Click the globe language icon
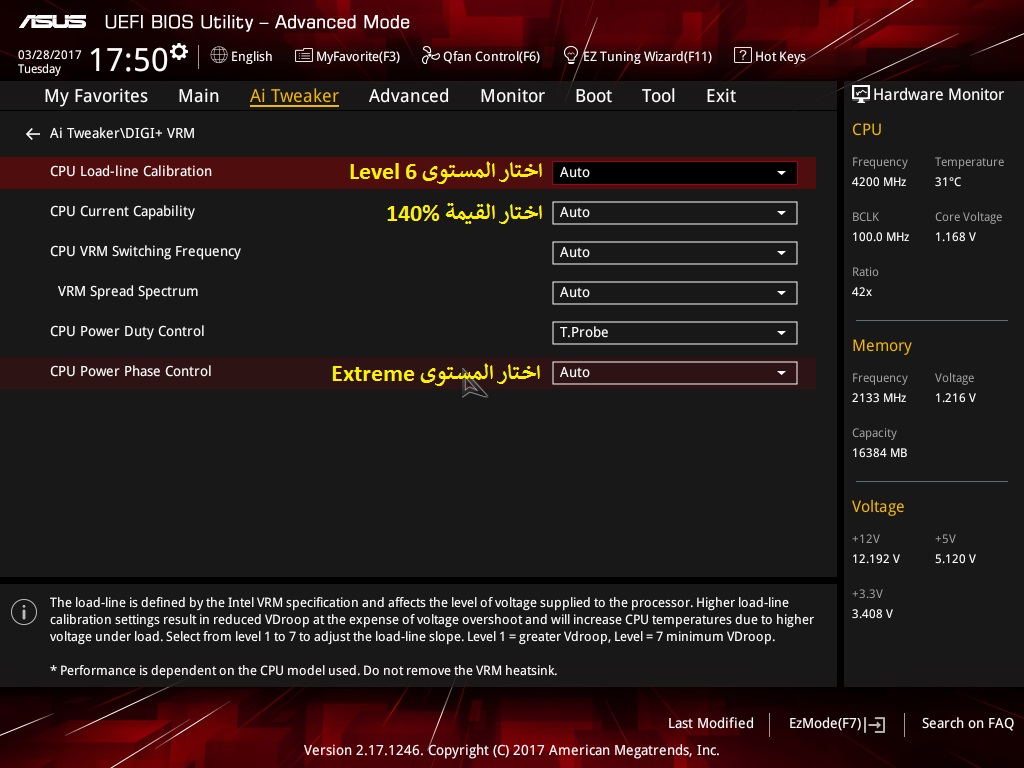The width and height of the screenshot is (1024, 768). pos(219,56)
